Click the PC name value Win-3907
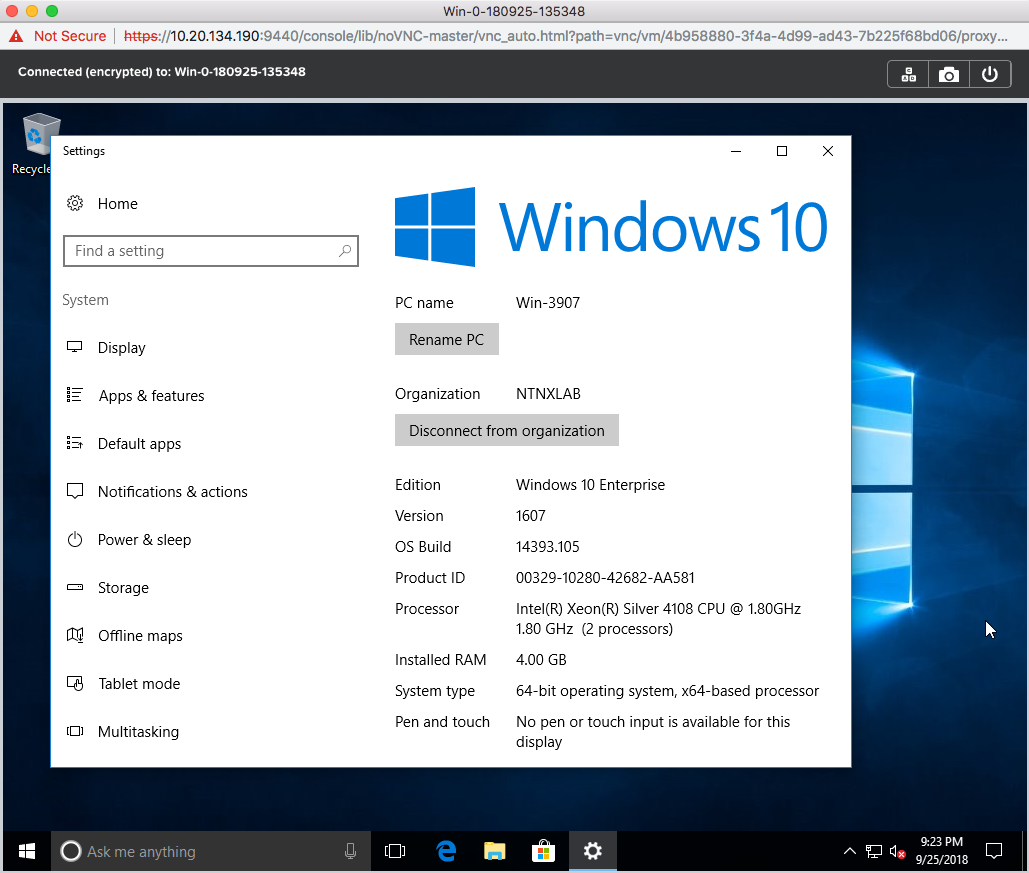This screenshot has height=873, width=1029. point(548,303)
